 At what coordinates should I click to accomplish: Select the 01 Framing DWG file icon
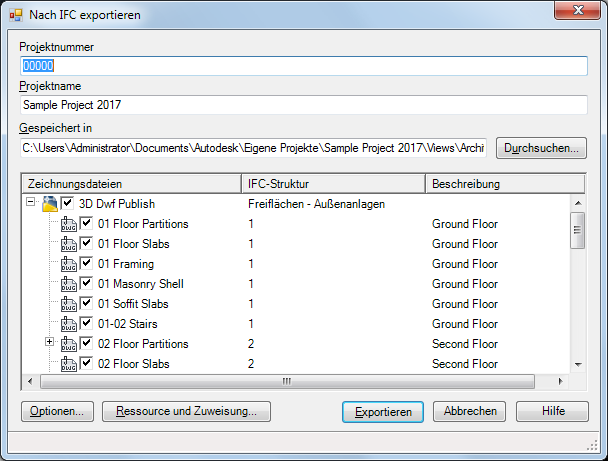point(69,264)
